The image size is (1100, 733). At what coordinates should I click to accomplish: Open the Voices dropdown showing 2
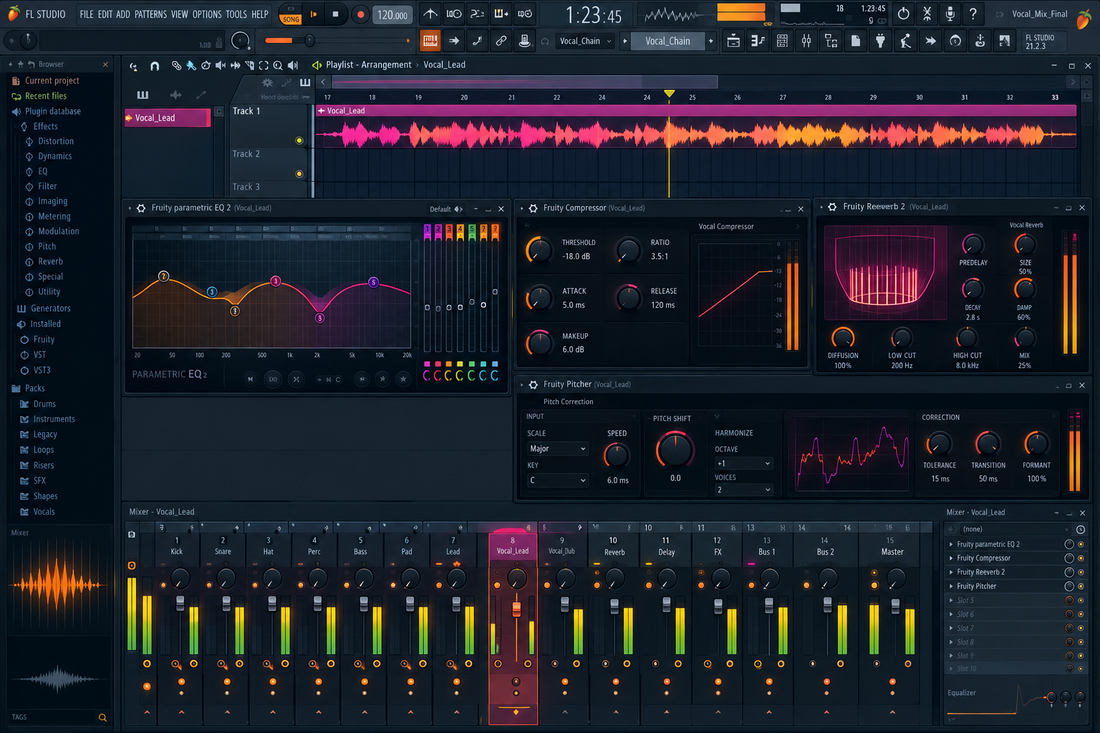point(743,490)
